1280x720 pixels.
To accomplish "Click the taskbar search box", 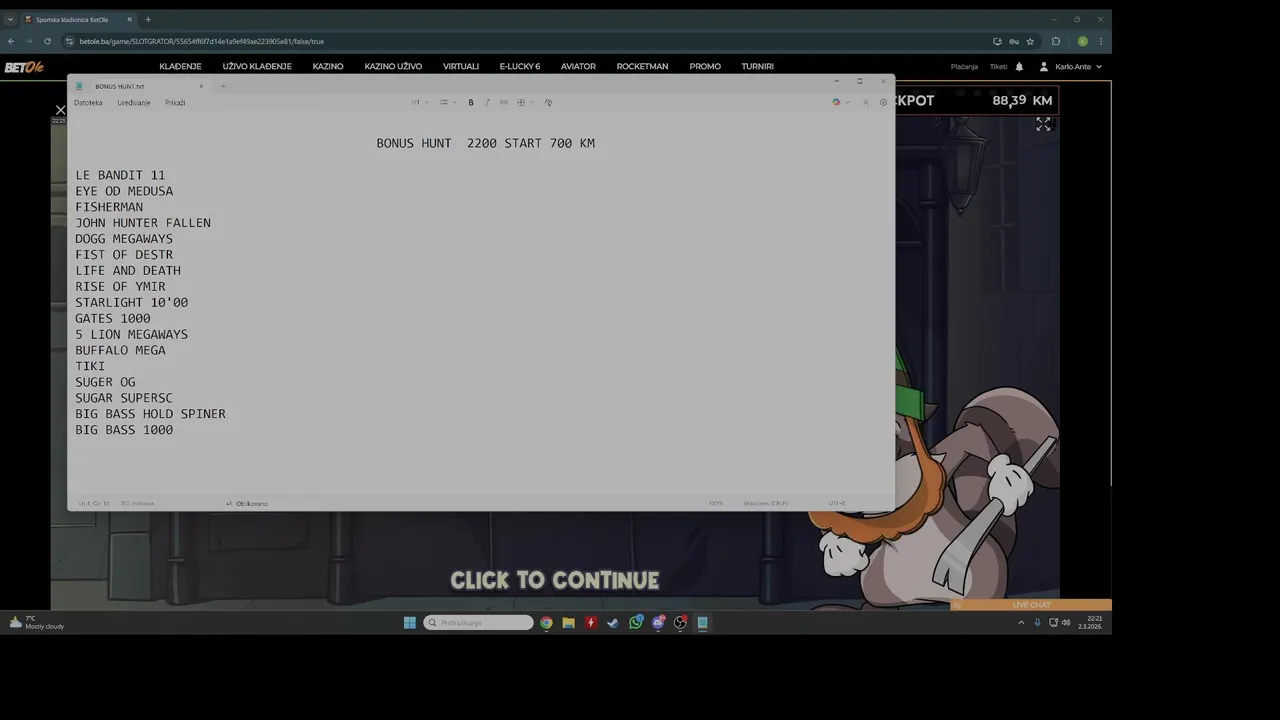I will [478, 622].
